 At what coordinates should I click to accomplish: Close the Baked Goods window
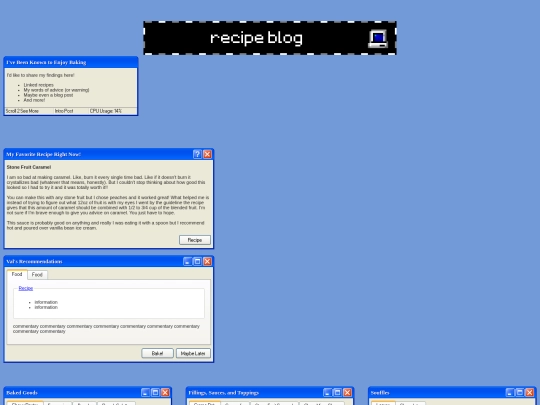coord(165,393)
